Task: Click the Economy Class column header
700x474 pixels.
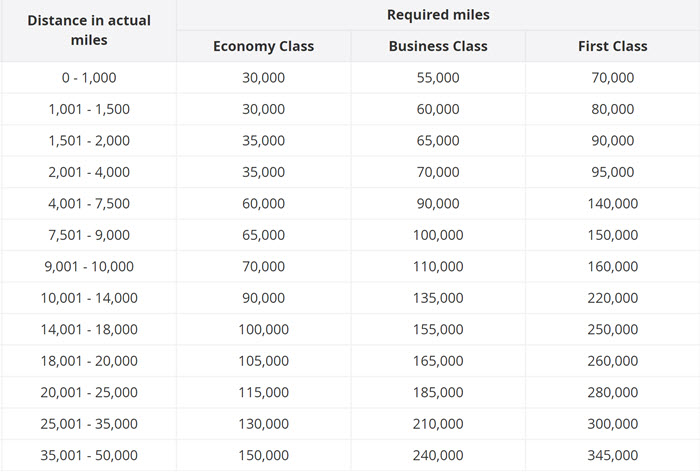Action: [263, 46]
